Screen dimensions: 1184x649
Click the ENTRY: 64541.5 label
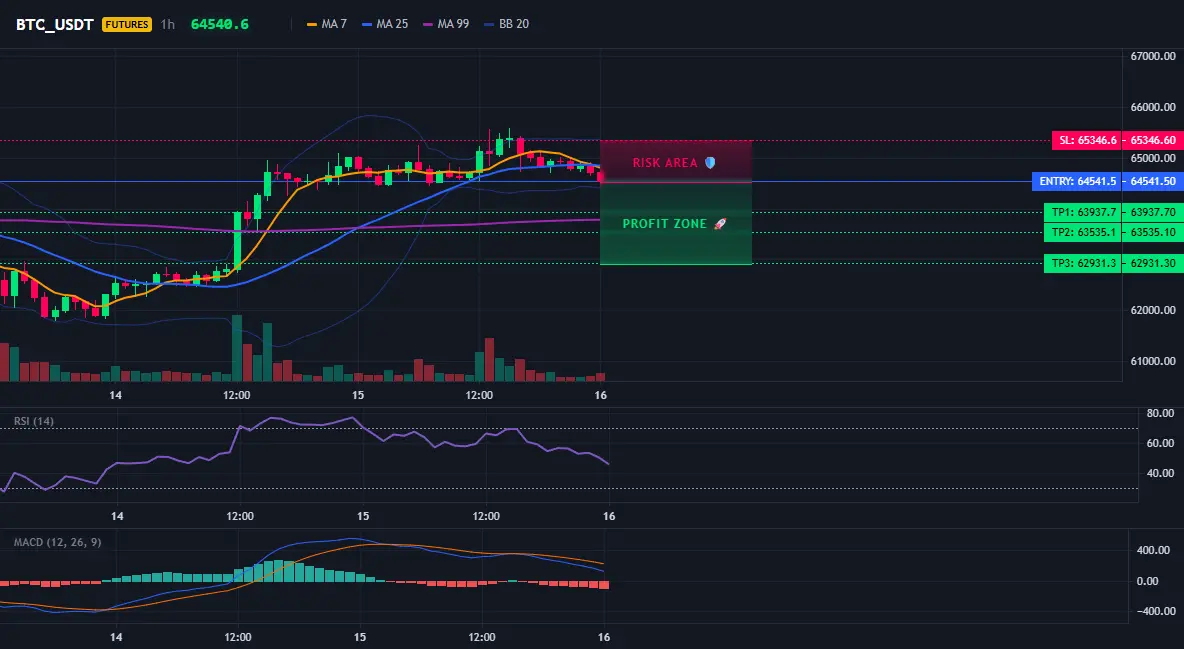point(1078,181)
